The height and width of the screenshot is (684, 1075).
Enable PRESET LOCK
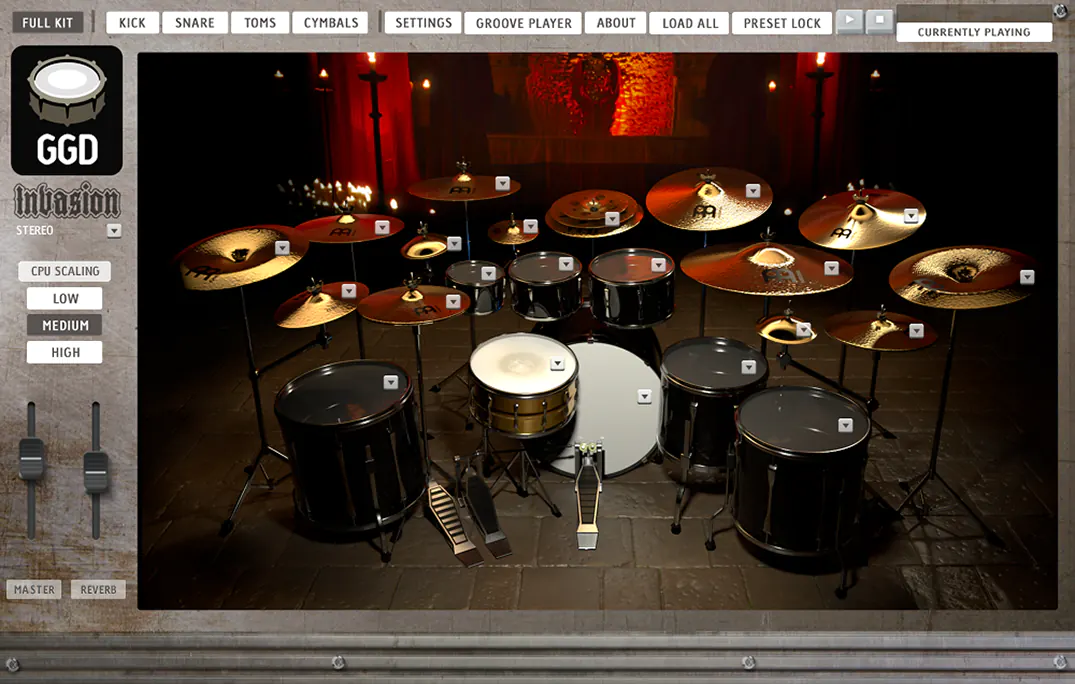(782, 22)
